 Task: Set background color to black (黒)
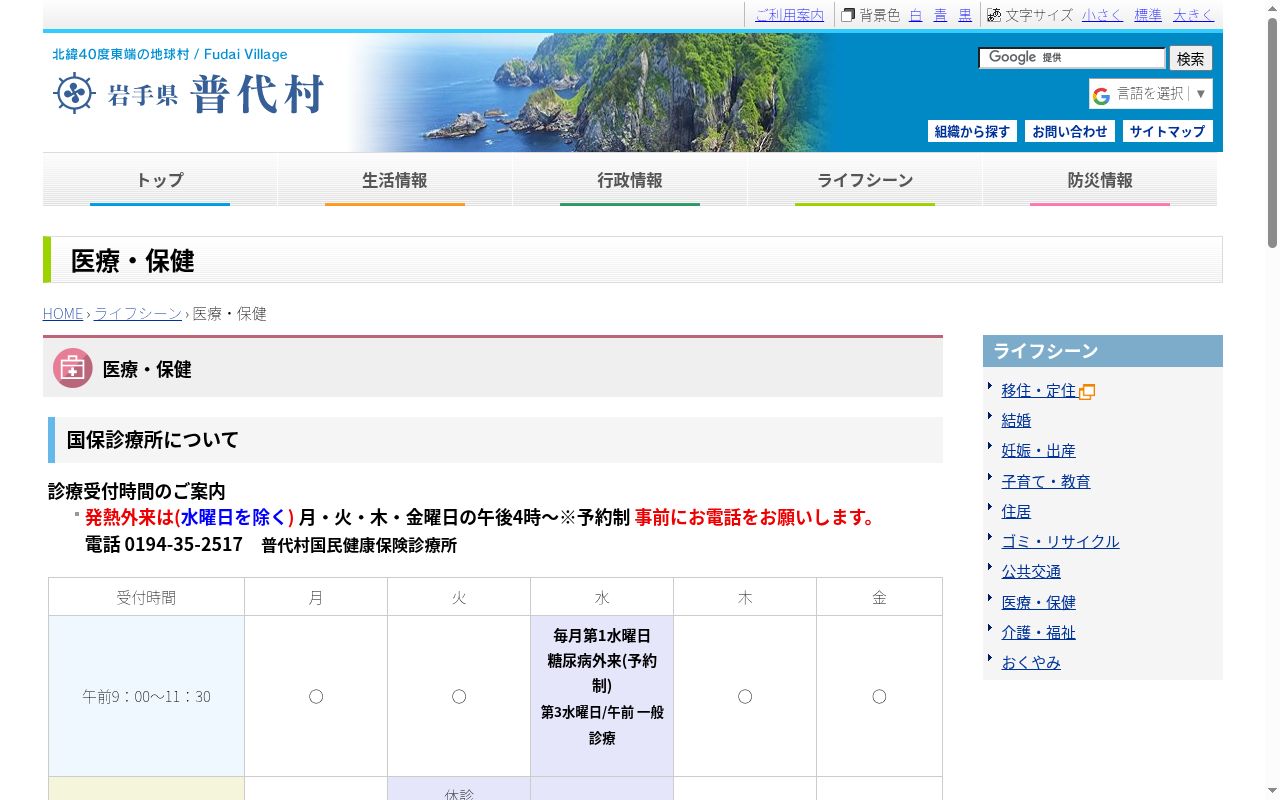pyautogui.click(x=965, y=15)
